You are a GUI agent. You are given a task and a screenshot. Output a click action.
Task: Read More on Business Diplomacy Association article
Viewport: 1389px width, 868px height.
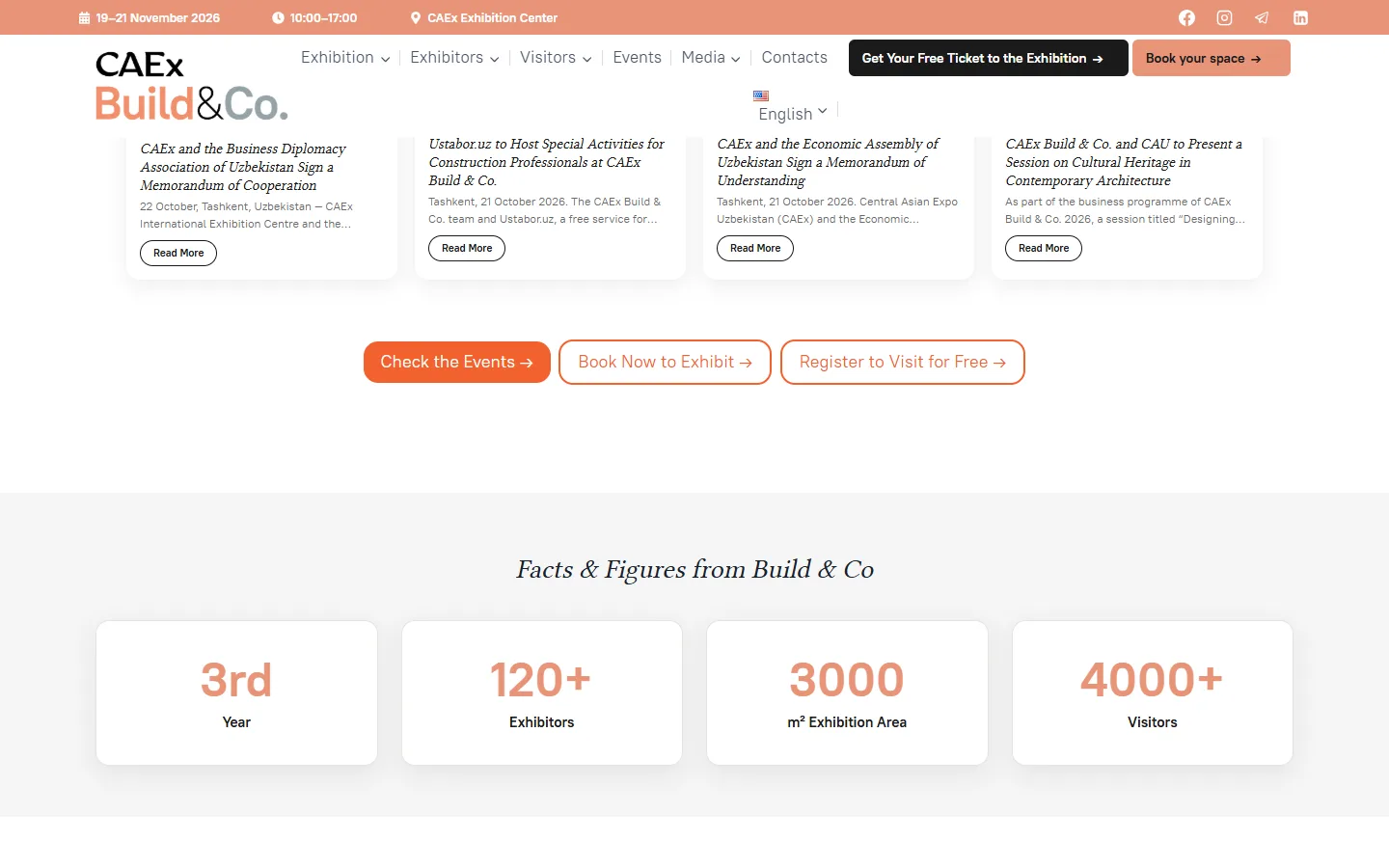178,254
